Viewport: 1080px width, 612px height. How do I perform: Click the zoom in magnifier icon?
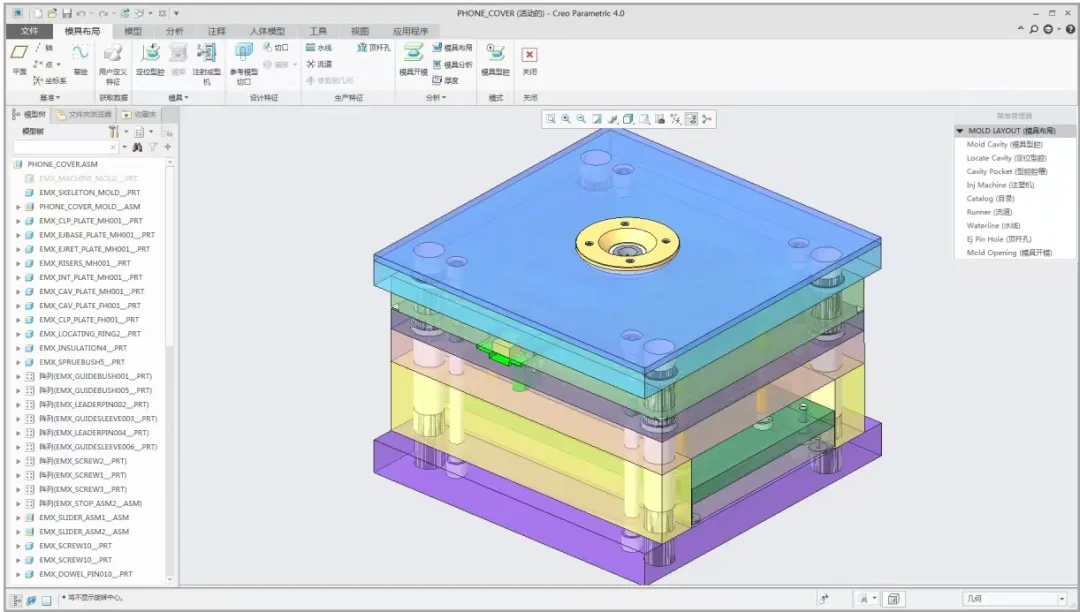click(x=566, y=119)
